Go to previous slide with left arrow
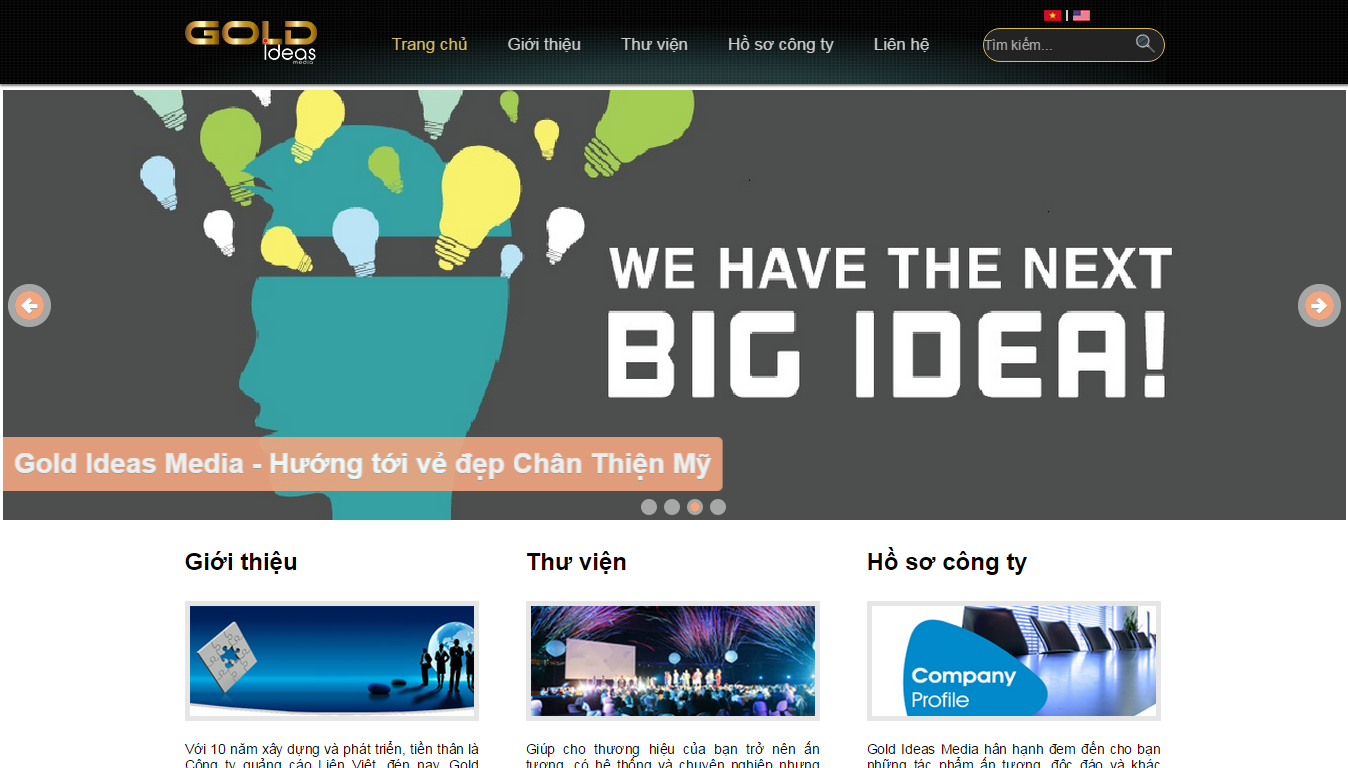Screen dimensions: 1348x768 click(x=29, y=305)
